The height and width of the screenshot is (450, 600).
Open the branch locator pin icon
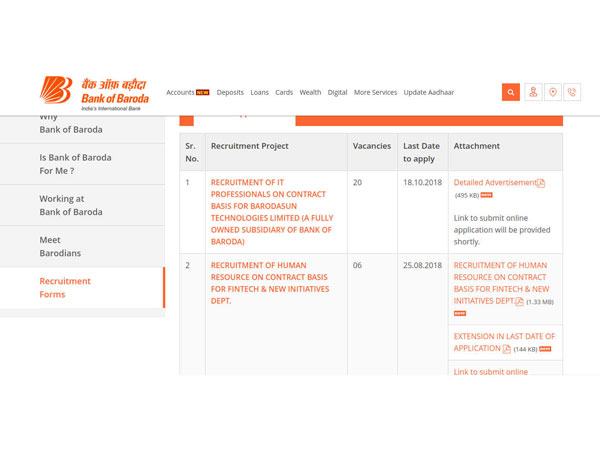pos(553,92)
